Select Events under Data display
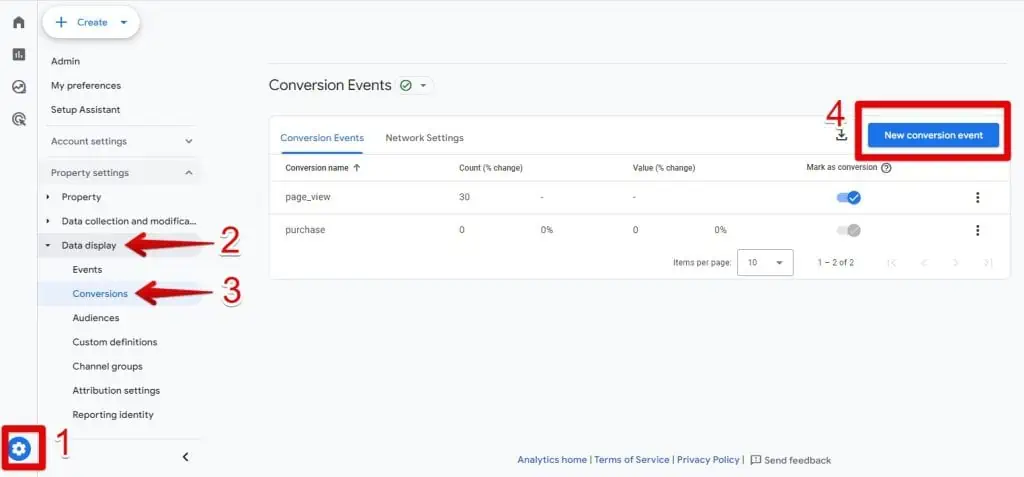The image size is (1024, 477). (x=88, y=269)
